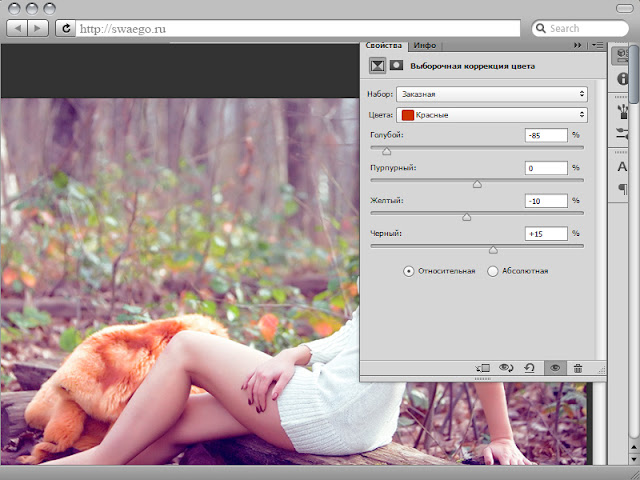The image size is (640, 480).
Task: Toggle adjustment layer visibility eye
Action: pyautogui.click(x=555, y=368)
